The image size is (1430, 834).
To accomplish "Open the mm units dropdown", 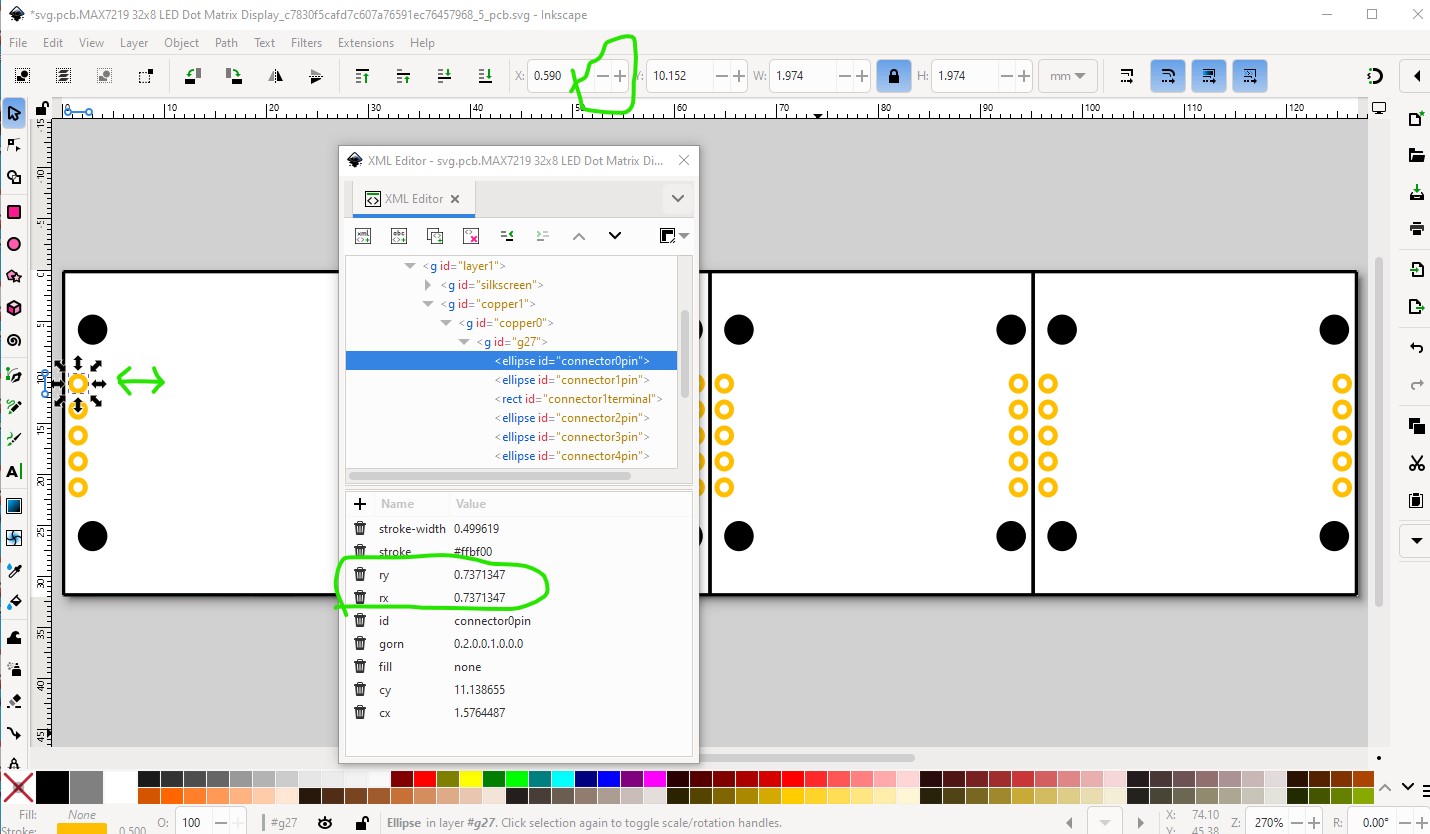I will [1068, 76].
